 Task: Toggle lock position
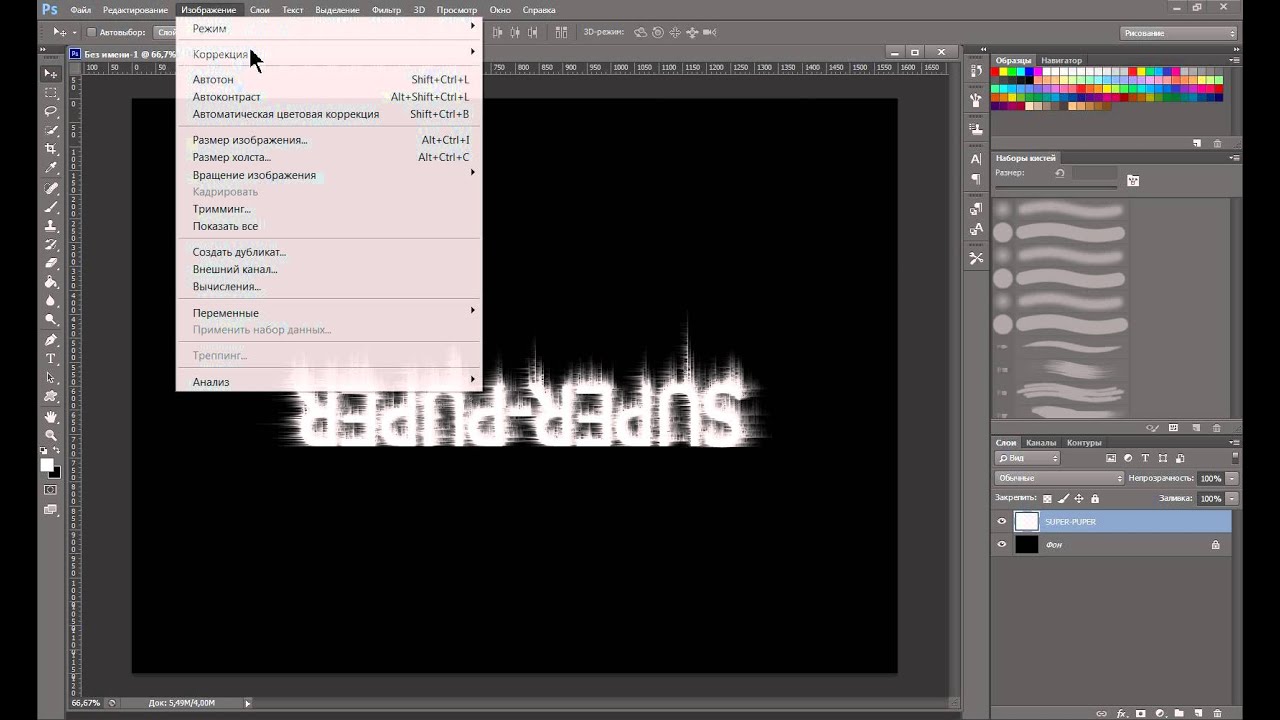[1079, 498]
